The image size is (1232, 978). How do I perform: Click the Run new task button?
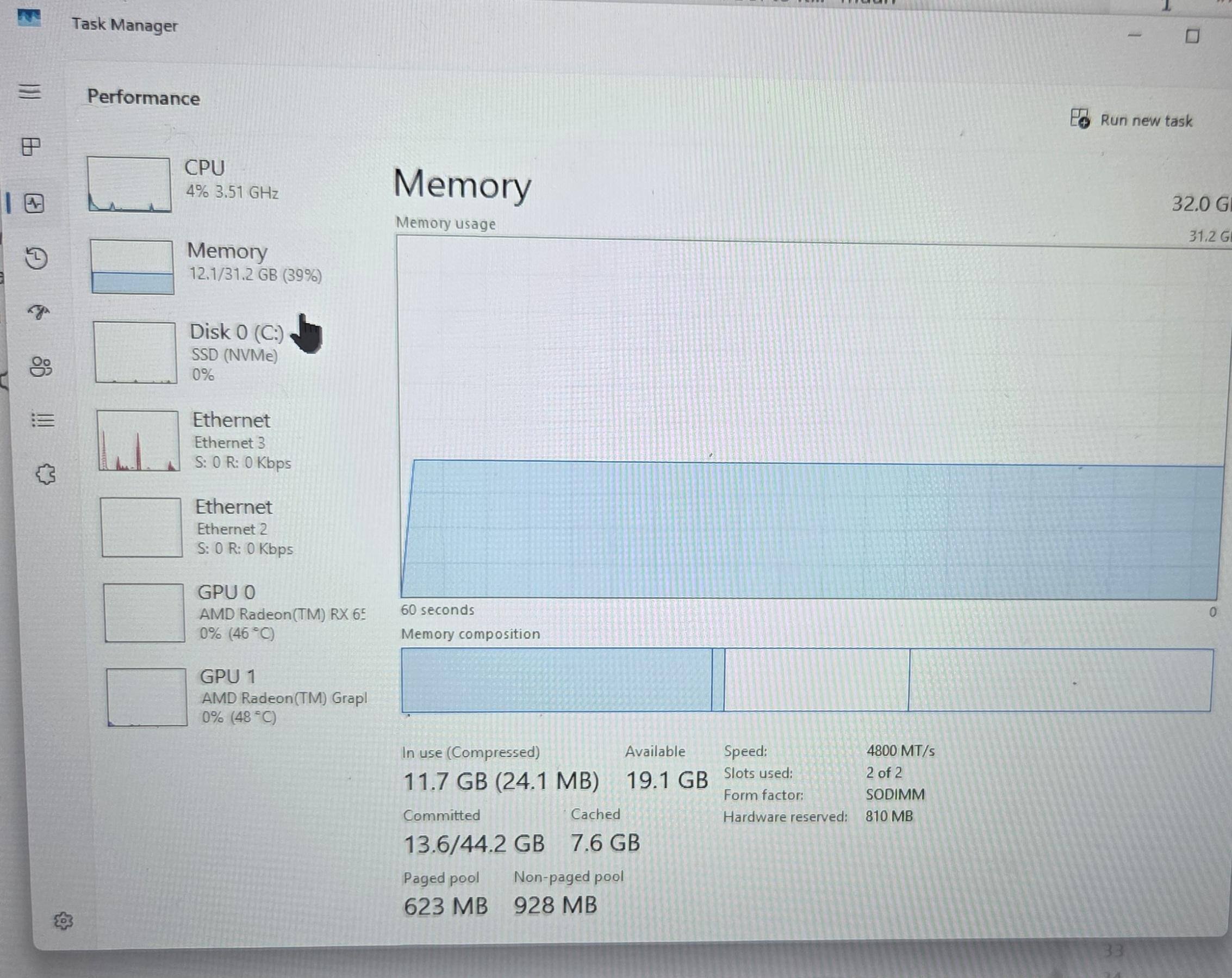coord(1131,120)
